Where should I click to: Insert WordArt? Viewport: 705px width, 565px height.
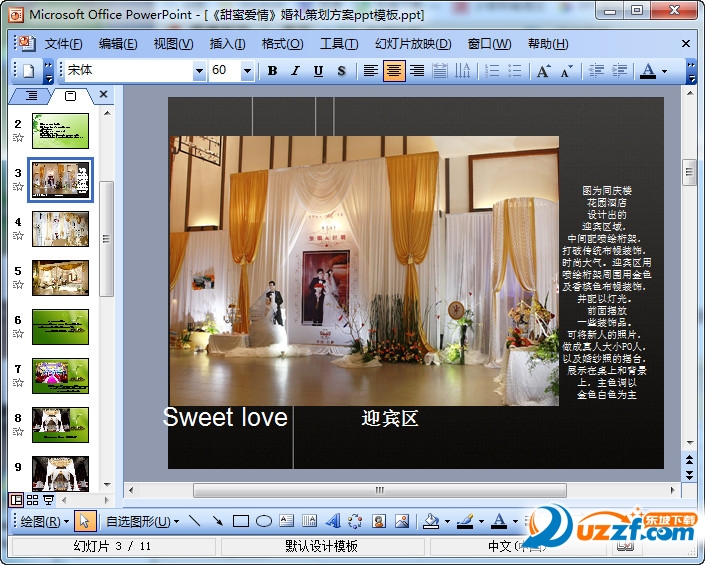tap(333, 521)
